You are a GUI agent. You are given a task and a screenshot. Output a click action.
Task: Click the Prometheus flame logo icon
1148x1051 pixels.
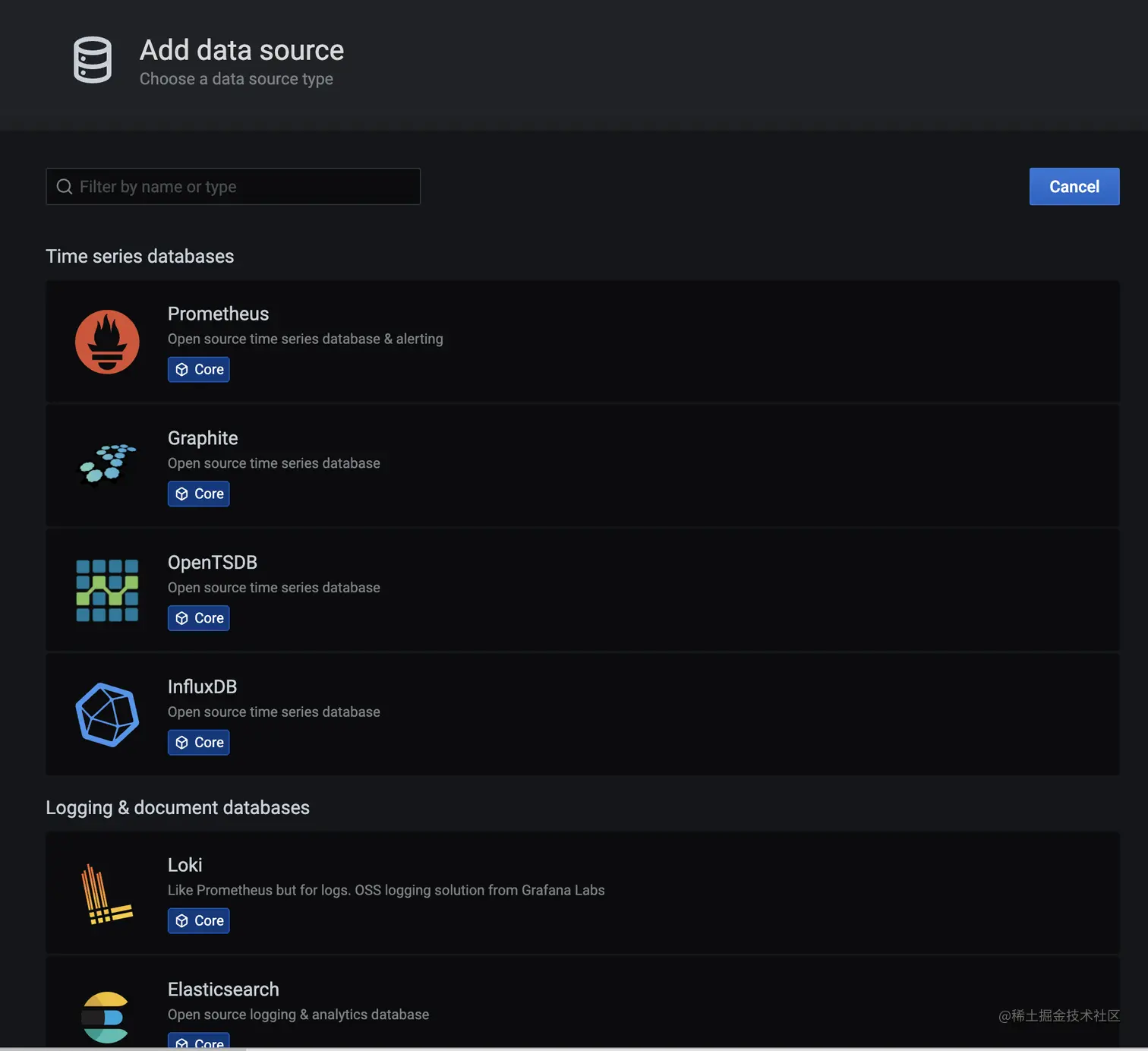[107, 342]
